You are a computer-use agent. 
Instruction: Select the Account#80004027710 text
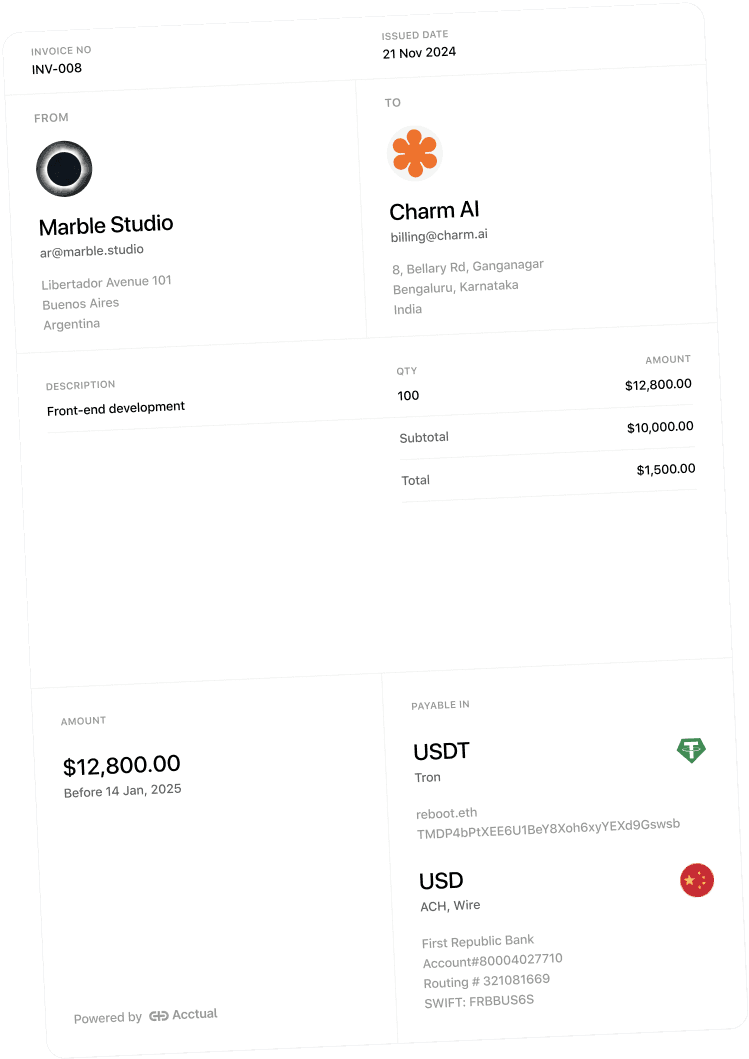[x=492, y=960]
